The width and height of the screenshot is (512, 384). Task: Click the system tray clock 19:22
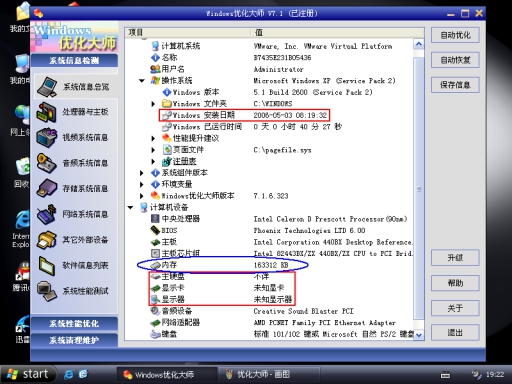point(495,375)
